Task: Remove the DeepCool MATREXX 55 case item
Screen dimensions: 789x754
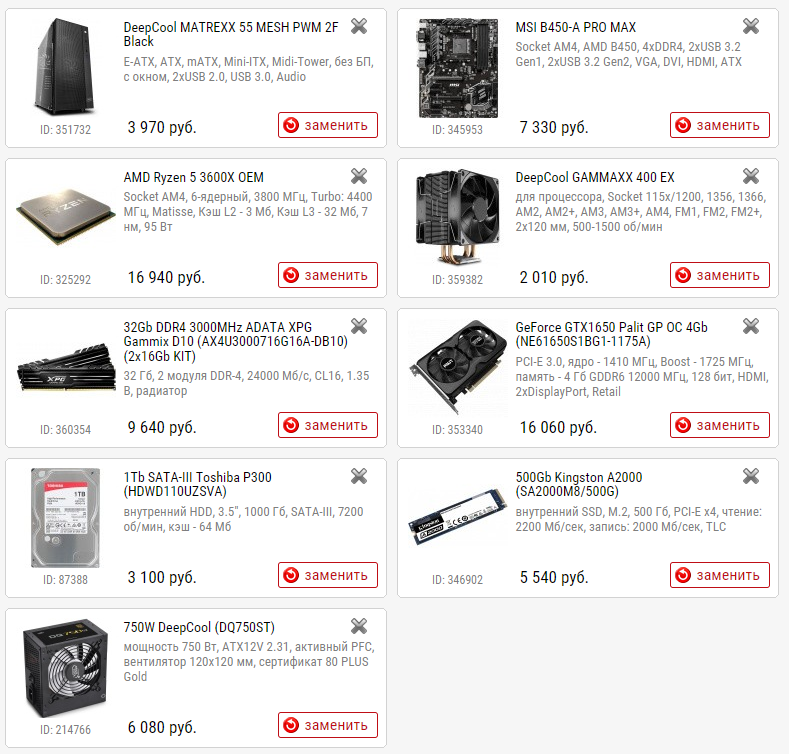Action: click(x=359, y=26)
